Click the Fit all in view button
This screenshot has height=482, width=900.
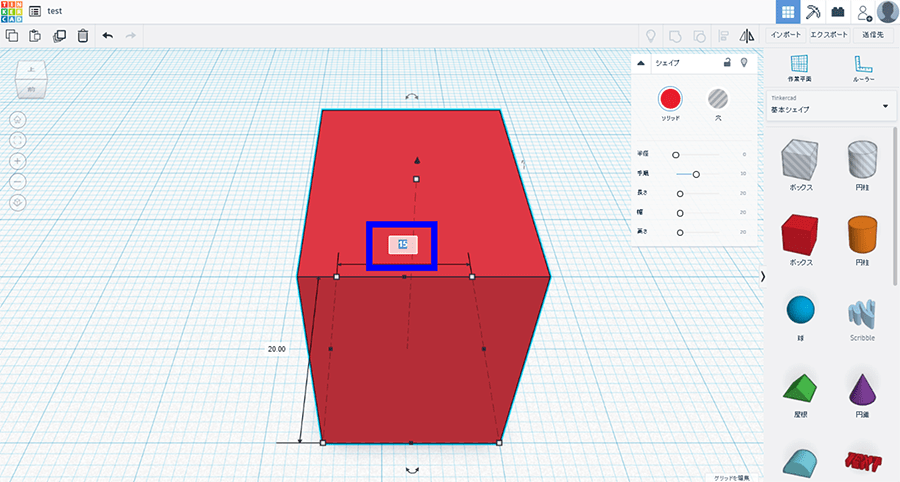click(18, 141)
